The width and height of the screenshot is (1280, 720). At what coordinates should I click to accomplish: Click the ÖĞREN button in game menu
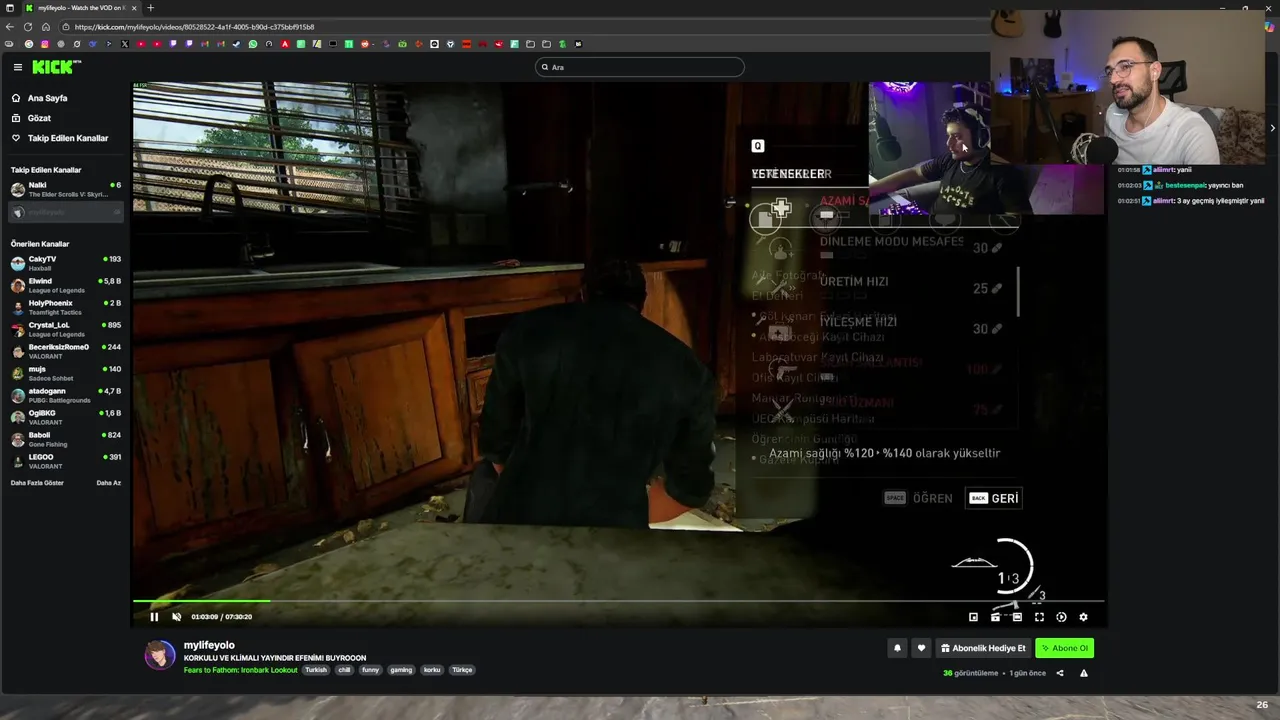(x=919, y=498)
